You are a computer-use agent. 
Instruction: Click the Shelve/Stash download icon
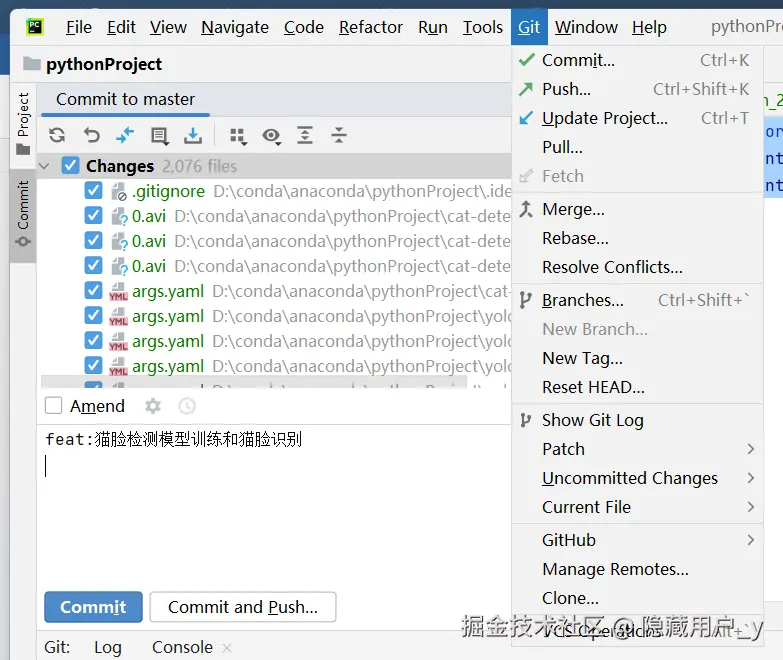point(193,135)
